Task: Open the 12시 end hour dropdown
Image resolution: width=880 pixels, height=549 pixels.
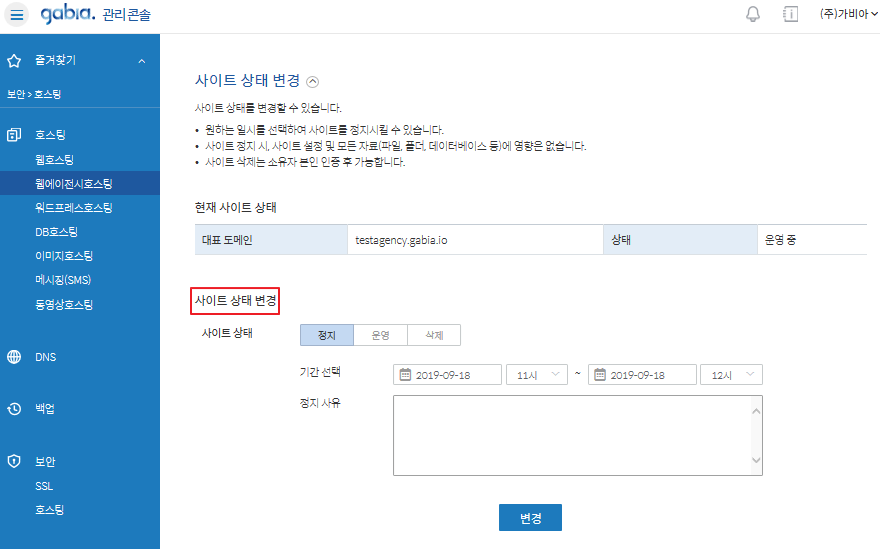Action: pos(731,374)
